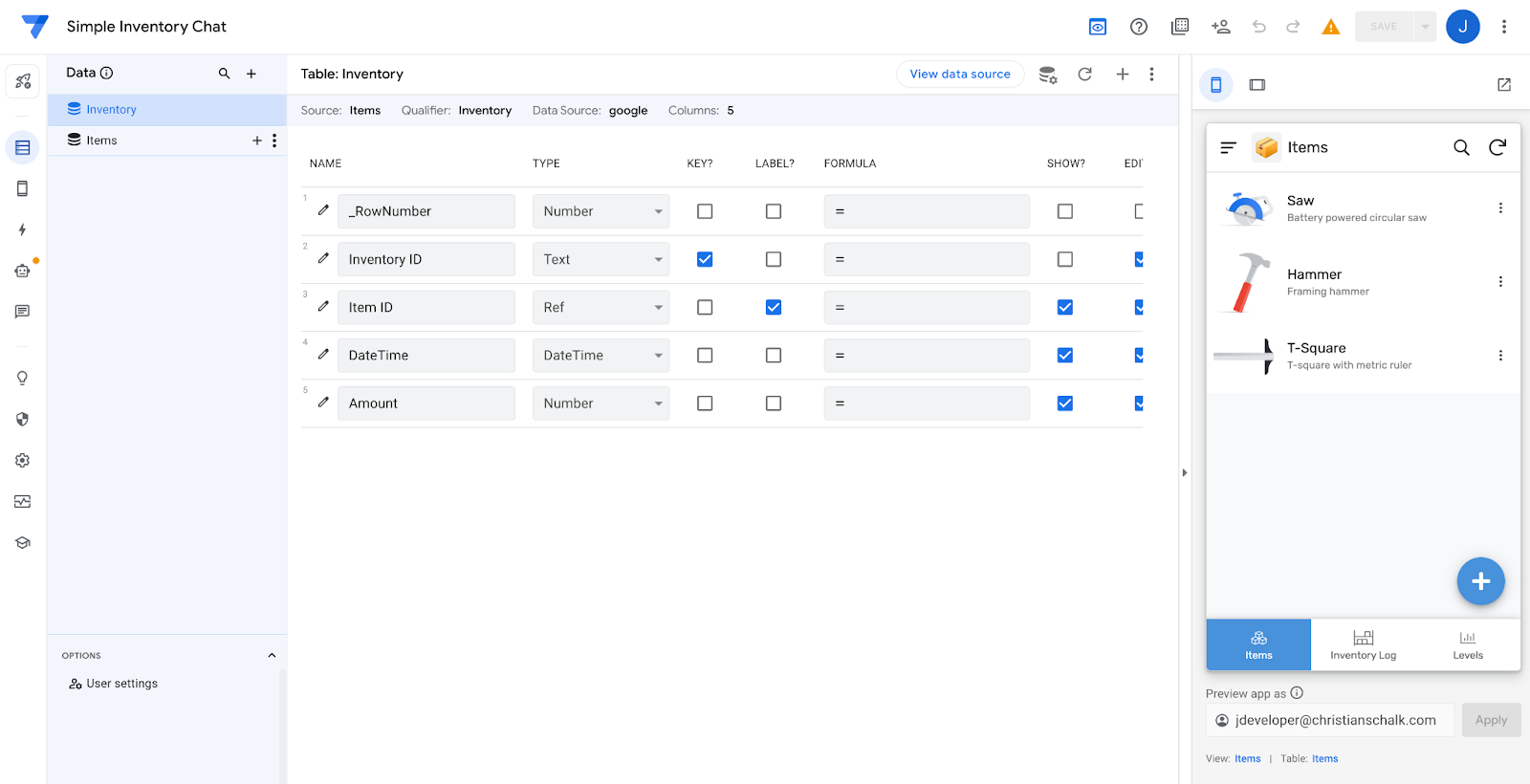Uncheck the Show checkbox for DateTime row

pyautogui.click(x=1064, y=355)
